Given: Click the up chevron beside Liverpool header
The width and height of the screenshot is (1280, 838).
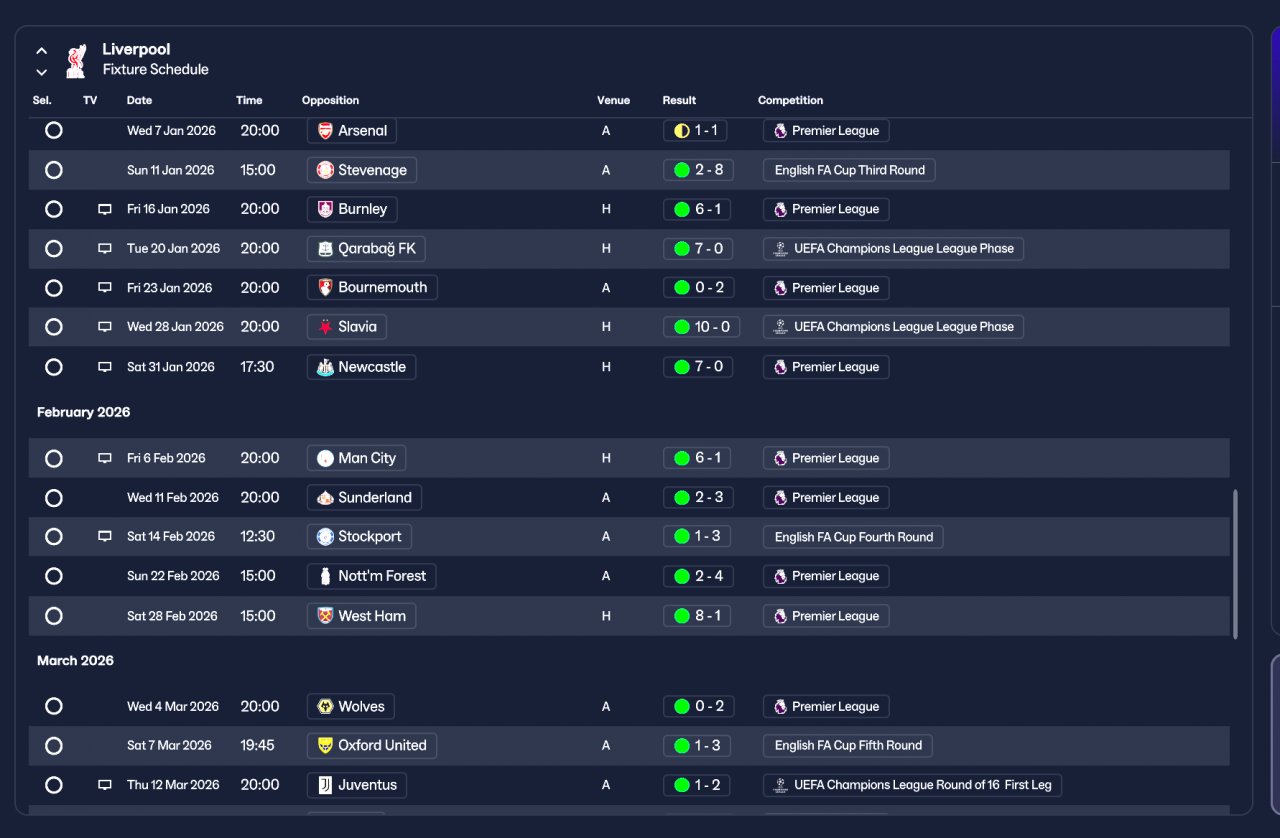Looking at the screenshot, I should 42,50.
